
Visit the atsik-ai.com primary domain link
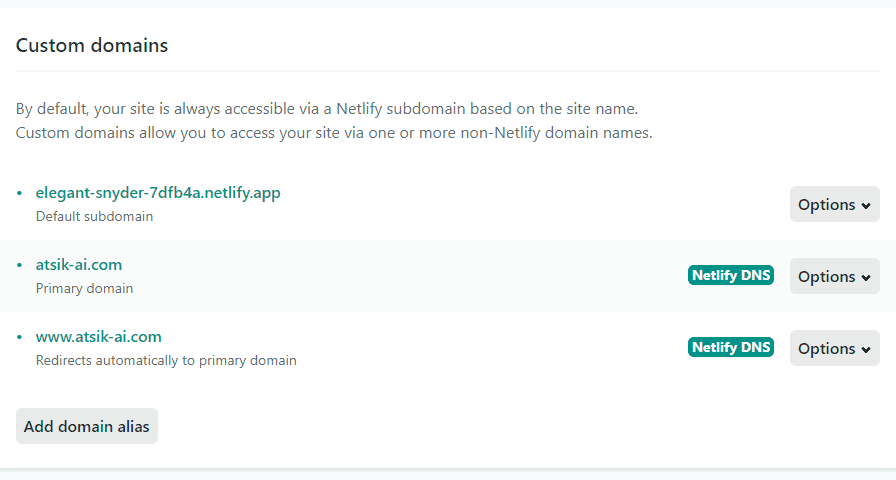pos(79,265)
